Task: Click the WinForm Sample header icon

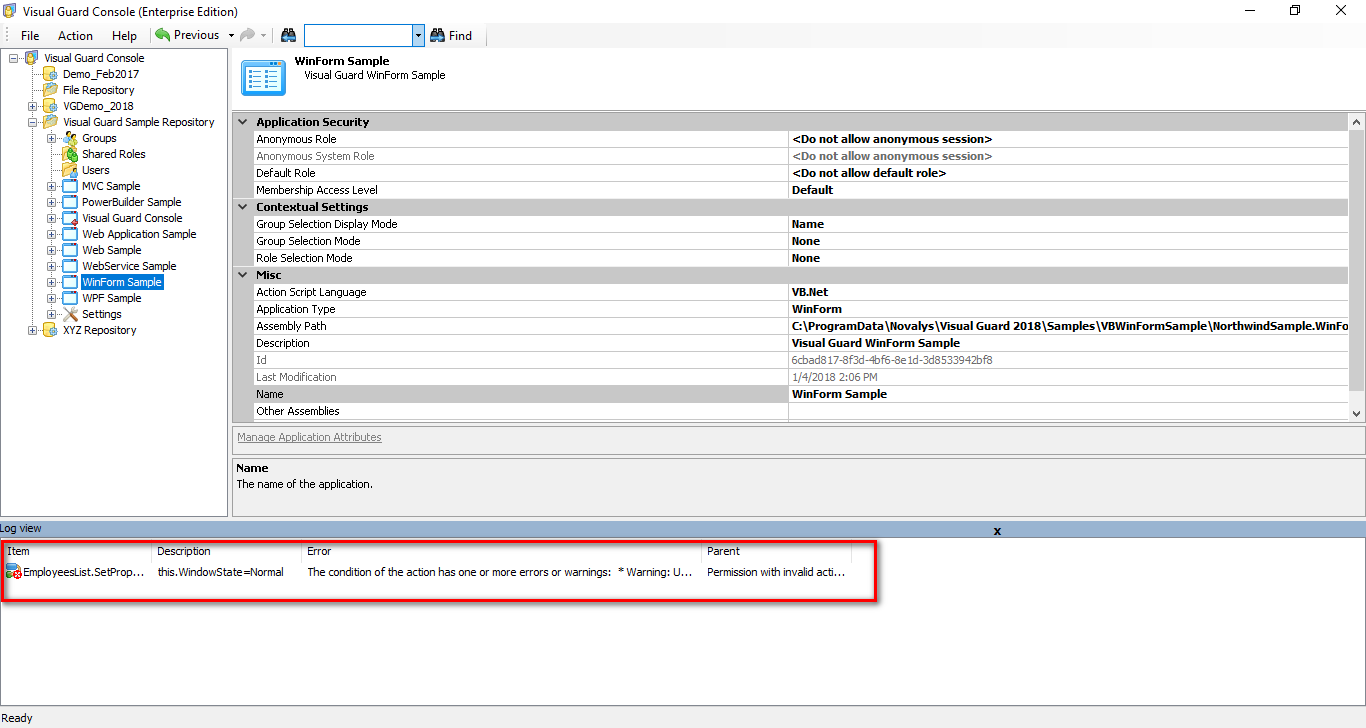Action: point(264,77)
